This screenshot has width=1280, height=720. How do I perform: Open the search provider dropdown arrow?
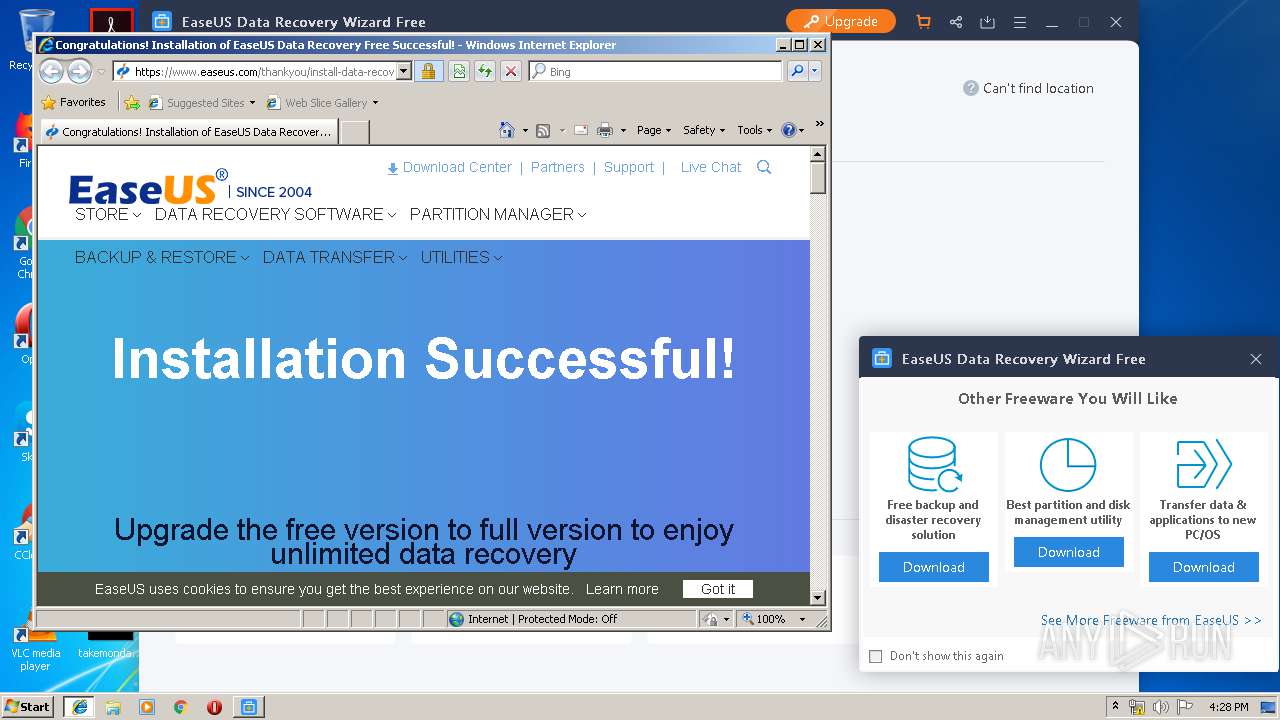[x=815, y=71]
